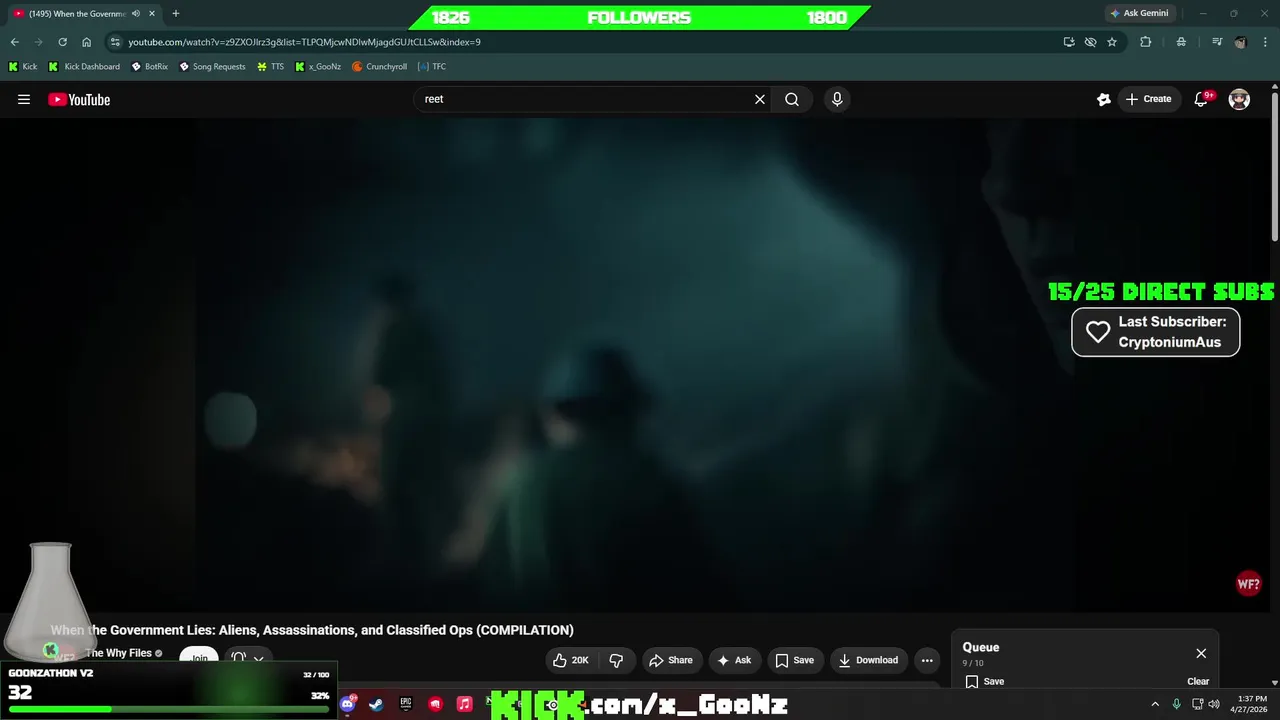Click the Ask Gemini button
Image resolution: width=1280 pixels, height=720 pixels.
coord(1139,13)
